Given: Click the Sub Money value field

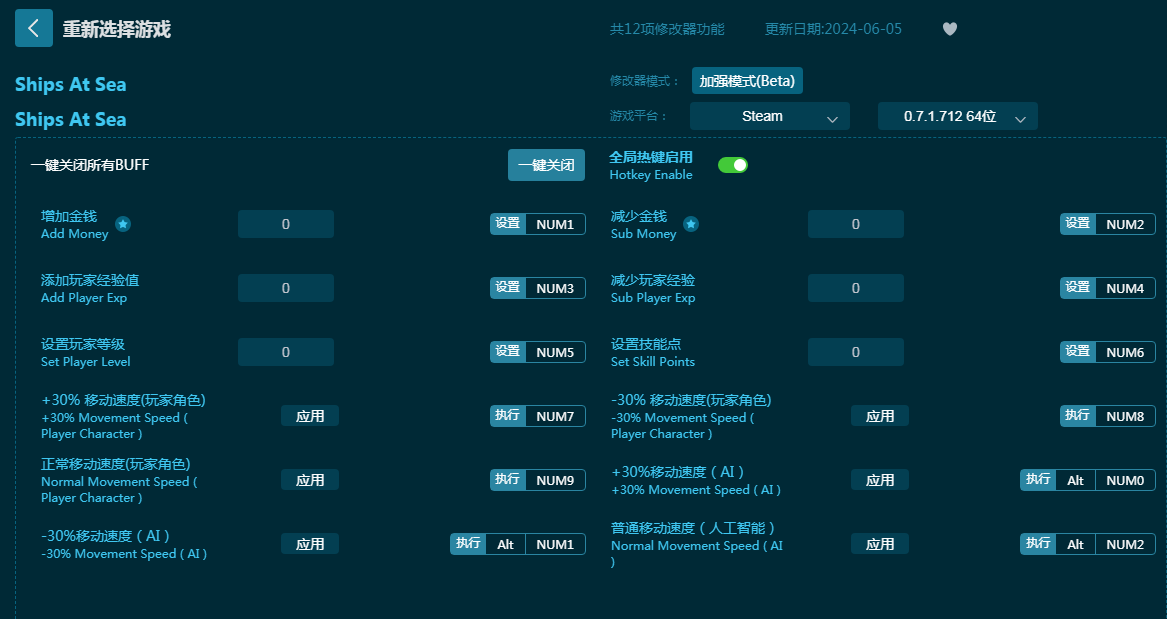Looking at the screenshot, I should pyautogui.click(x=856, y=224).
